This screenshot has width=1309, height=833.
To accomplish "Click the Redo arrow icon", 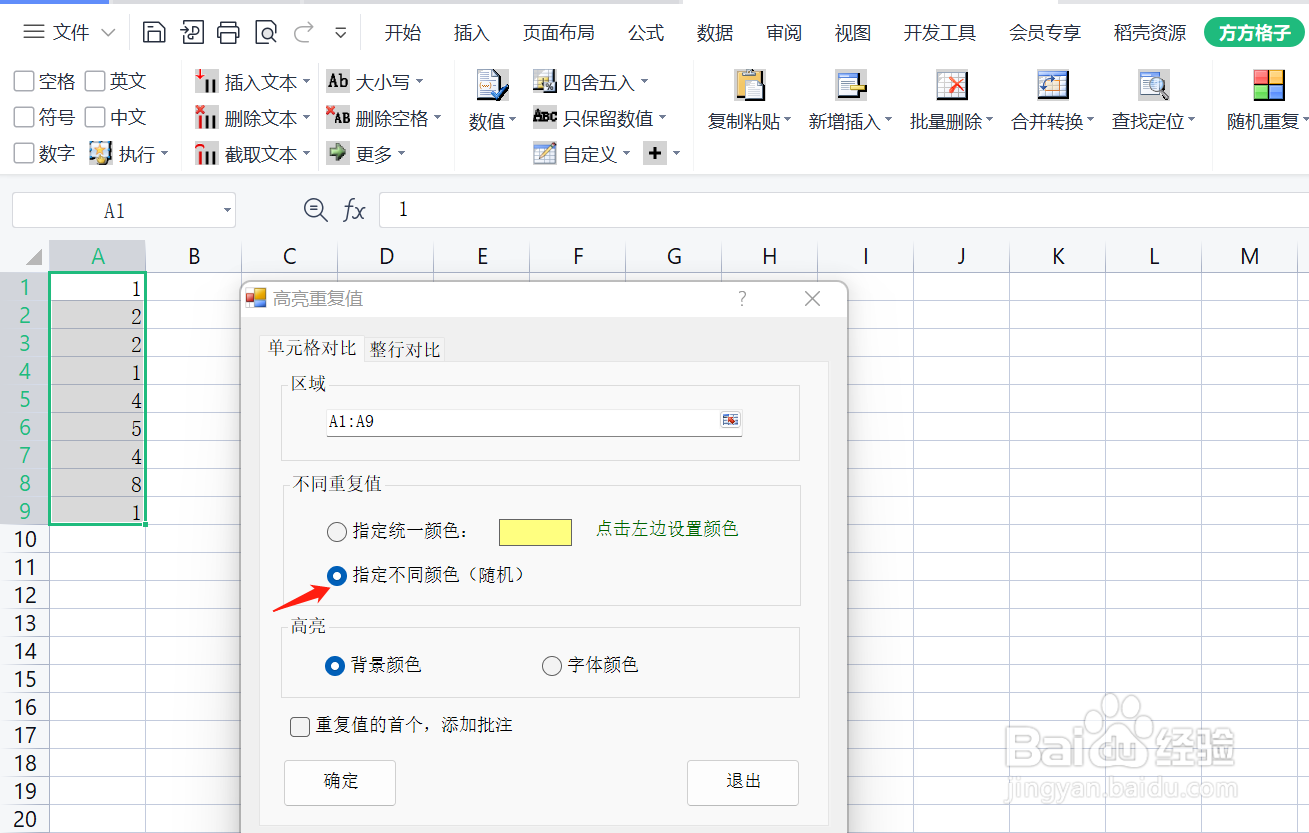I will coord(303,32).
